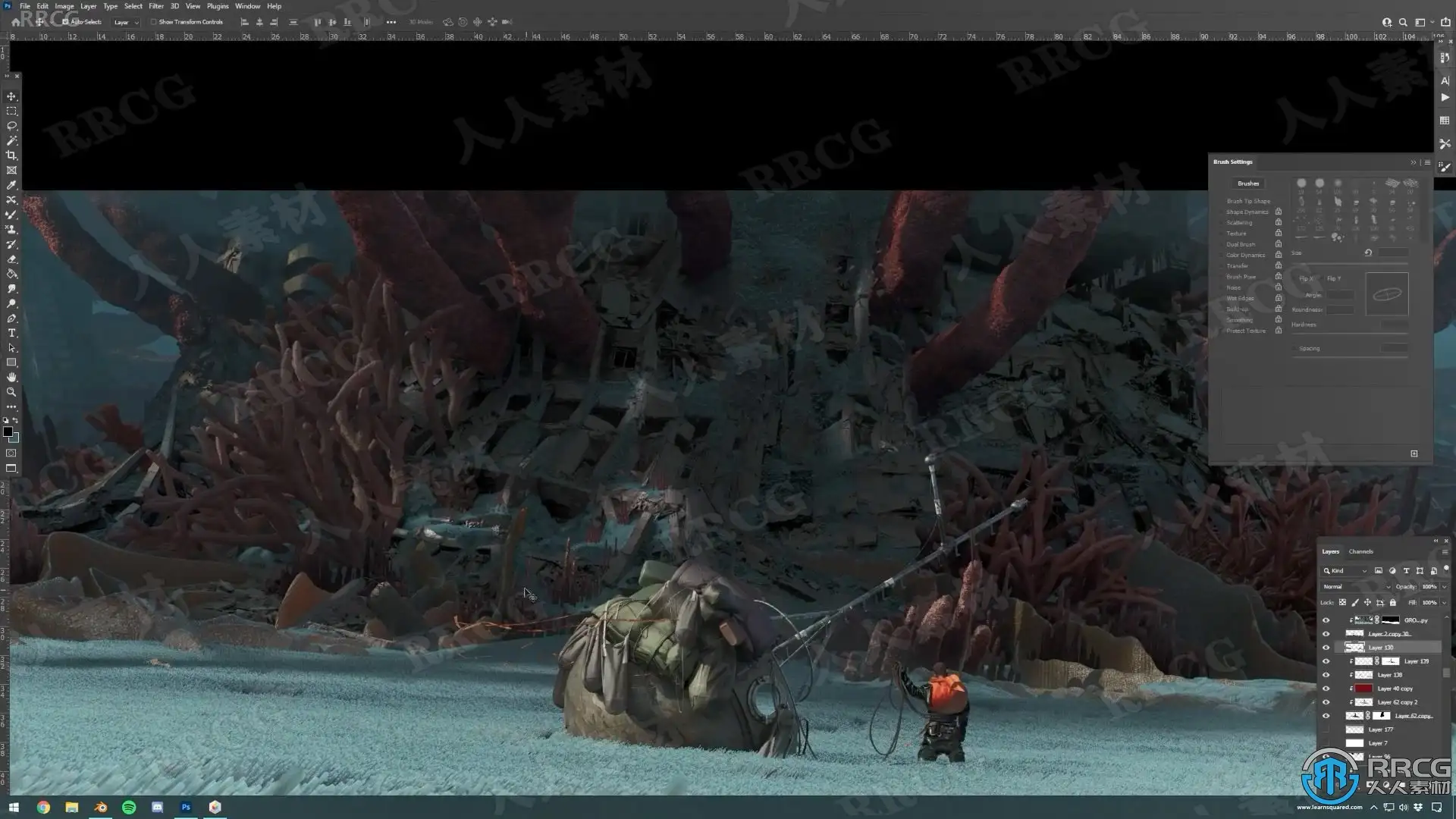Open the File menu

pos(25,6)
